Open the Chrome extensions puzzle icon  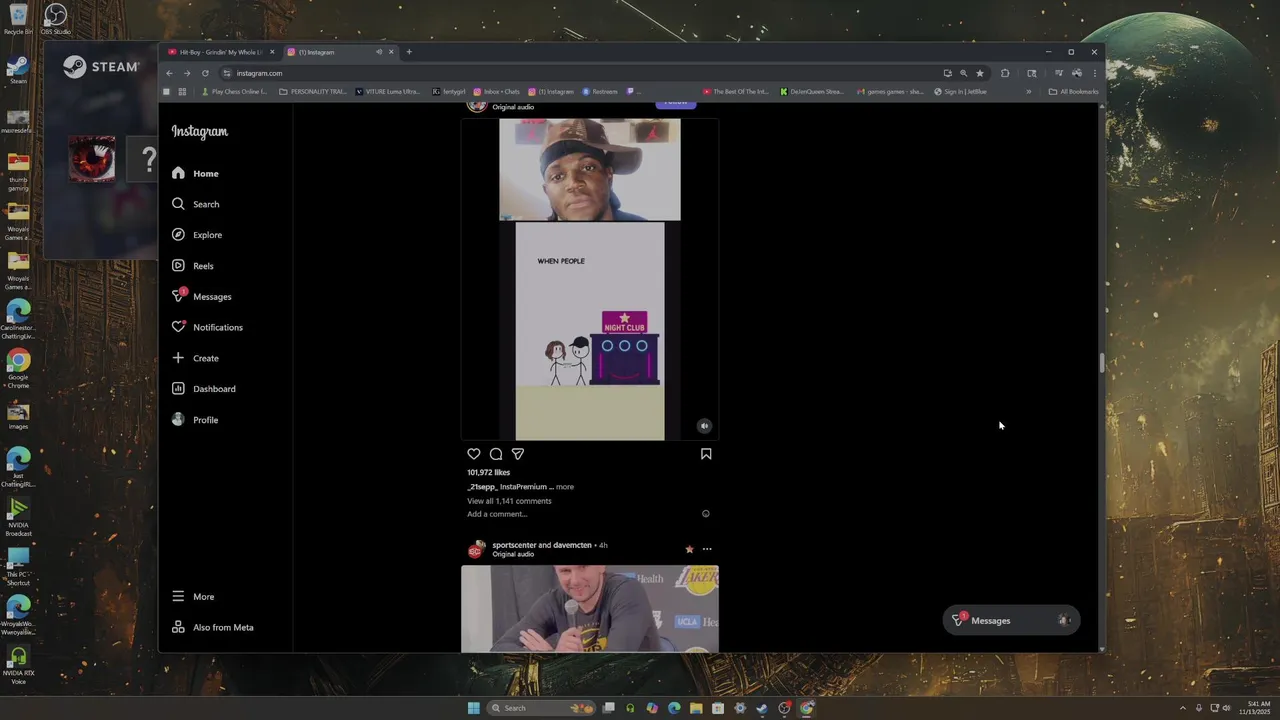[1005, 73]
